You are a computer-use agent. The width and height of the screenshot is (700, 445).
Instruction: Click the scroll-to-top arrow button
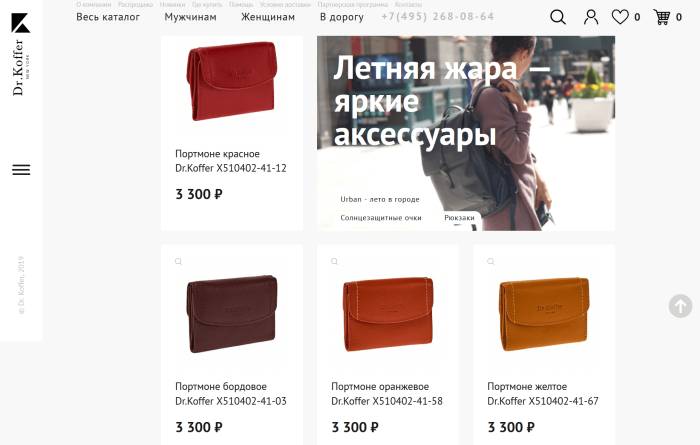coord(680,306)
